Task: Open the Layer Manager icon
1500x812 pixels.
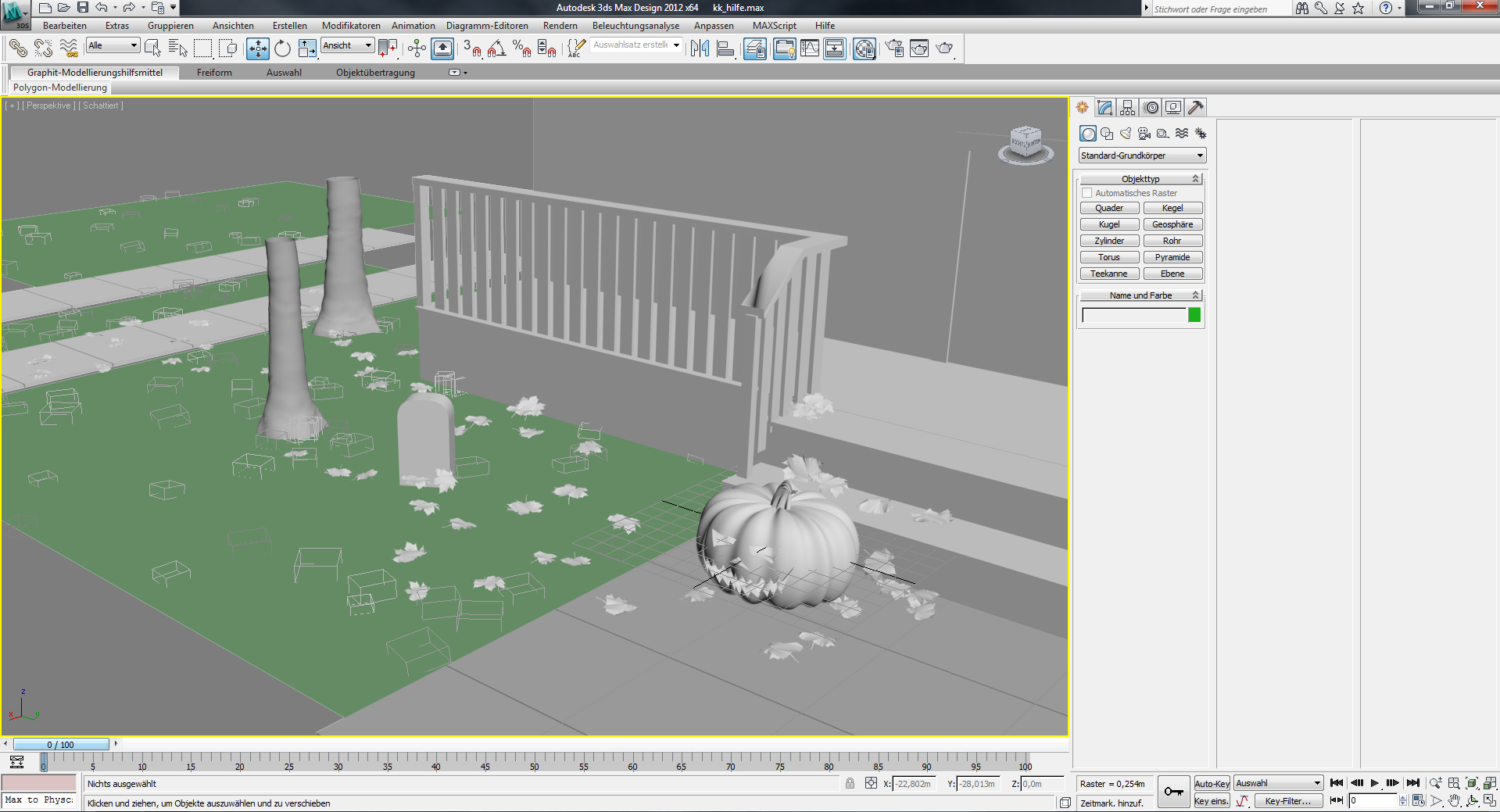Action: pos(755,48)
